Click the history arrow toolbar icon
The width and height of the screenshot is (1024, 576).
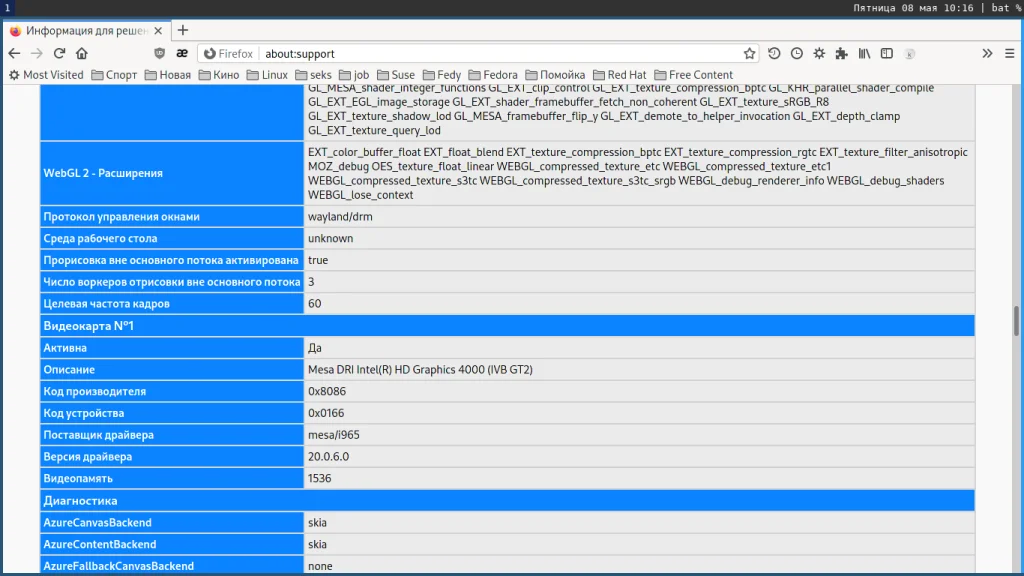pos(774,54)
